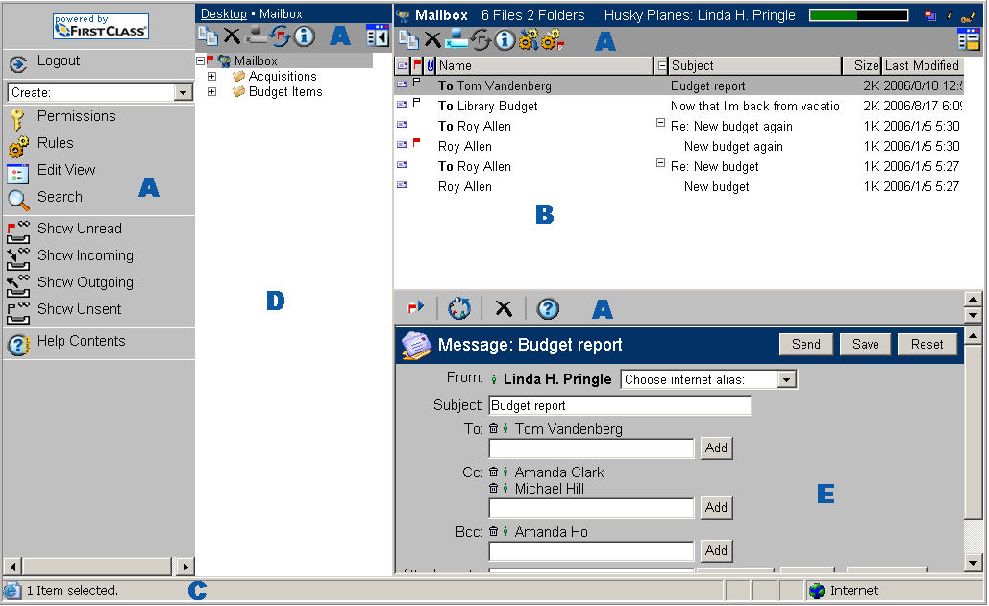Click the Rules gears icon
989x606 pixels.
pos(18,146)
